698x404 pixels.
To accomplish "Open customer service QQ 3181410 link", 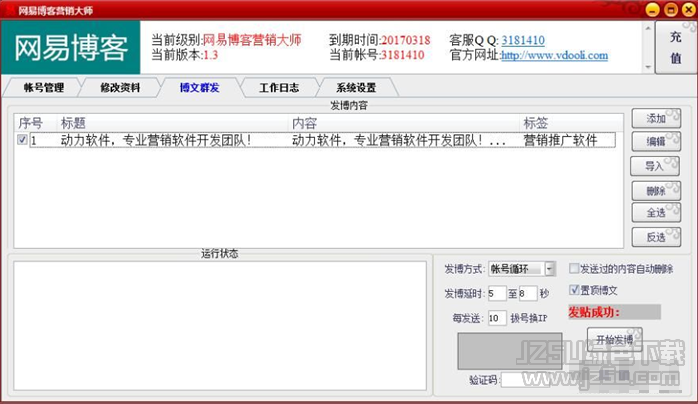I will [x=523, y=40].
